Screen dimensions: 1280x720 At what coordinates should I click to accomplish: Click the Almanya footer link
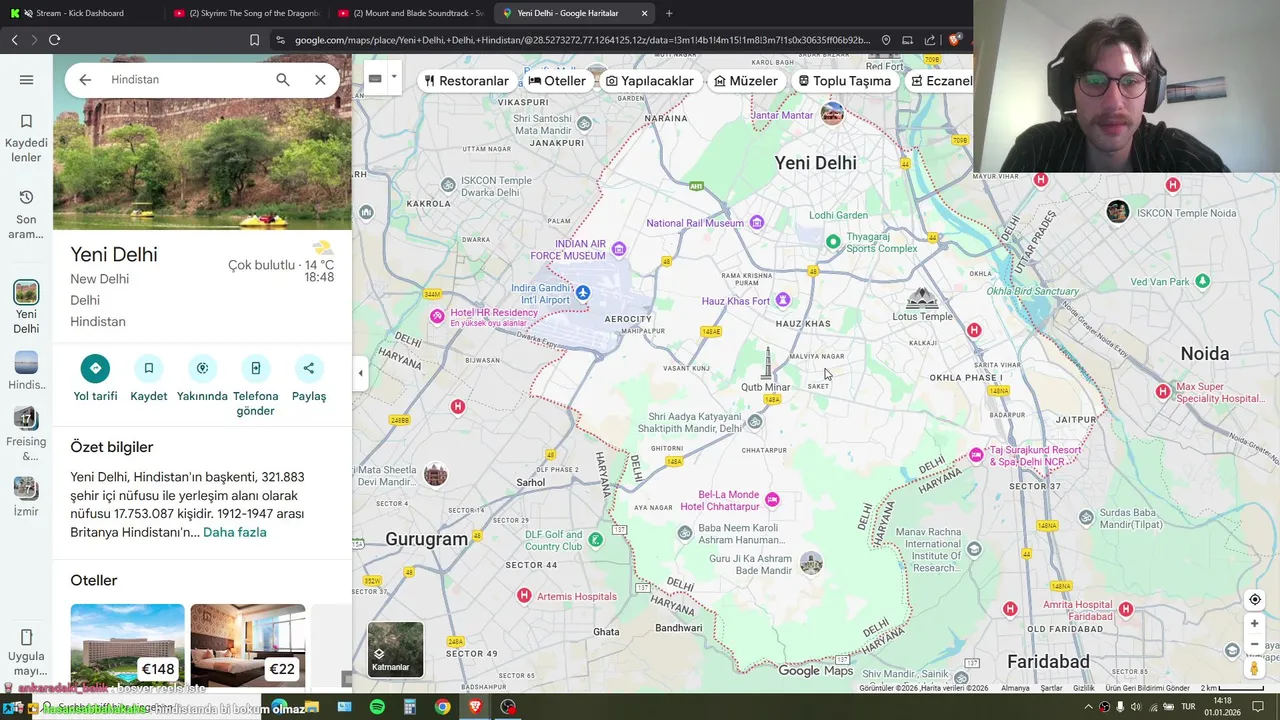(x=1015, y=688)
